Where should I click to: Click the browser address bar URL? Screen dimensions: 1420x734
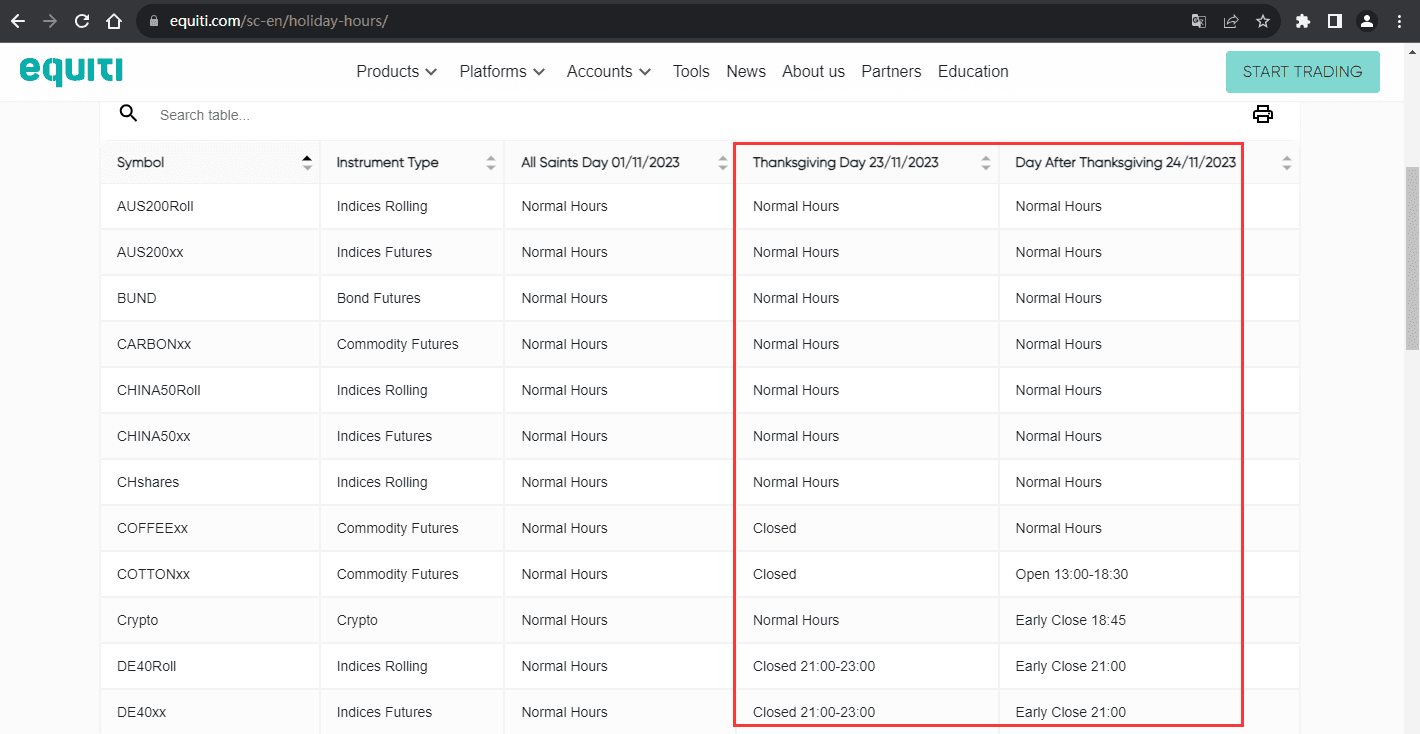(278, 21)
